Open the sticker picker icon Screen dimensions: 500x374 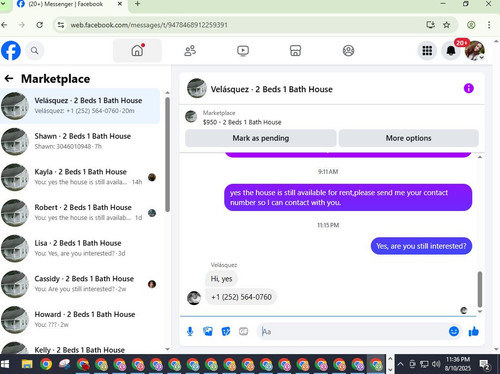coord(226,331)
